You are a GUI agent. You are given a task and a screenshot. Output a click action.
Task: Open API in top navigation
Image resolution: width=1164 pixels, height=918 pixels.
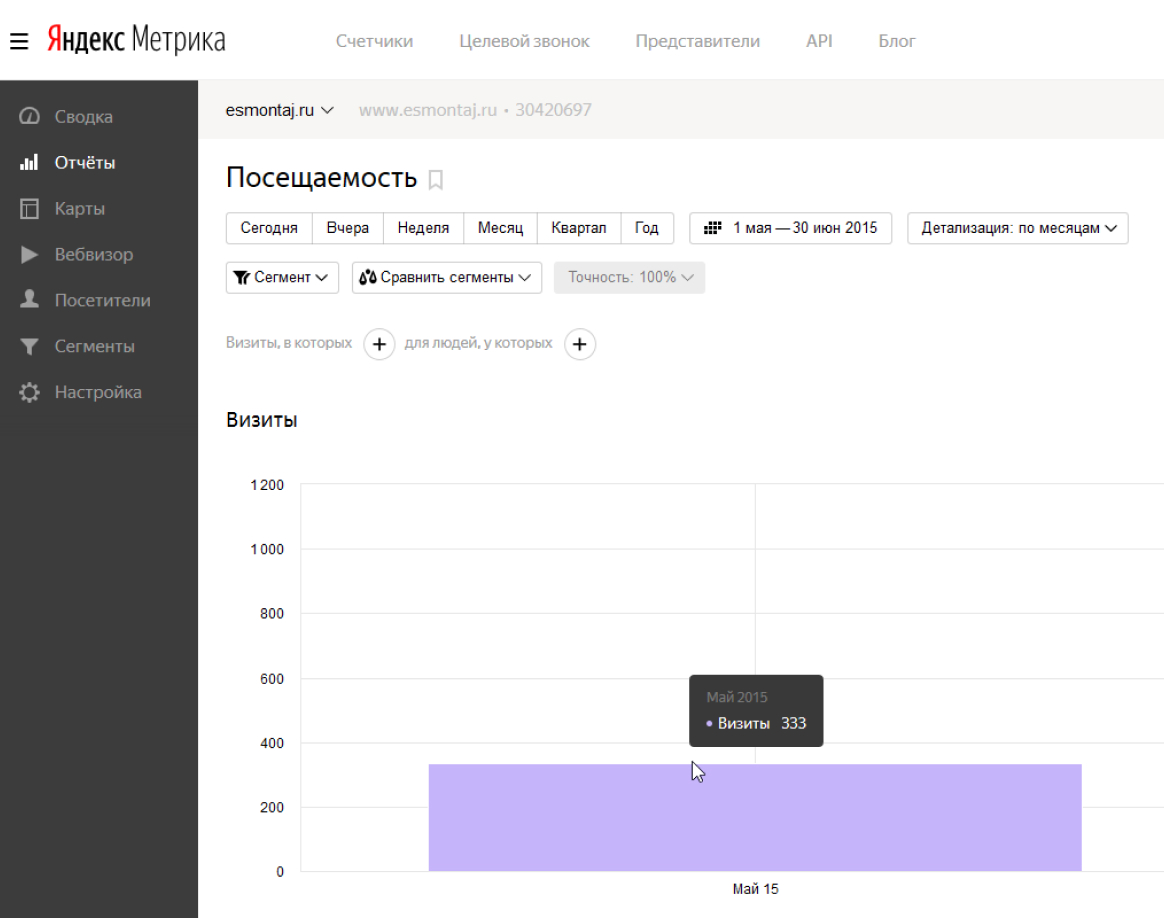click(x=820, y=42)
